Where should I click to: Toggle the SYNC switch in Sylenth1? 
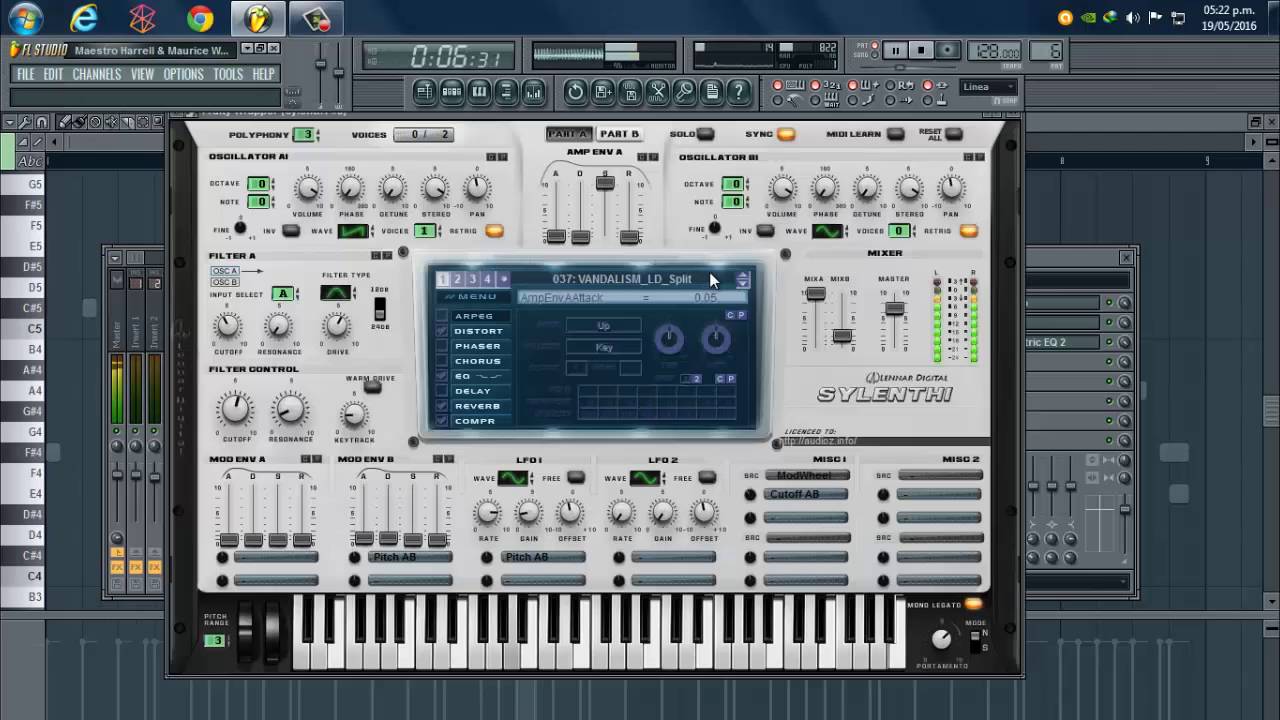click(x=786, y=134)
